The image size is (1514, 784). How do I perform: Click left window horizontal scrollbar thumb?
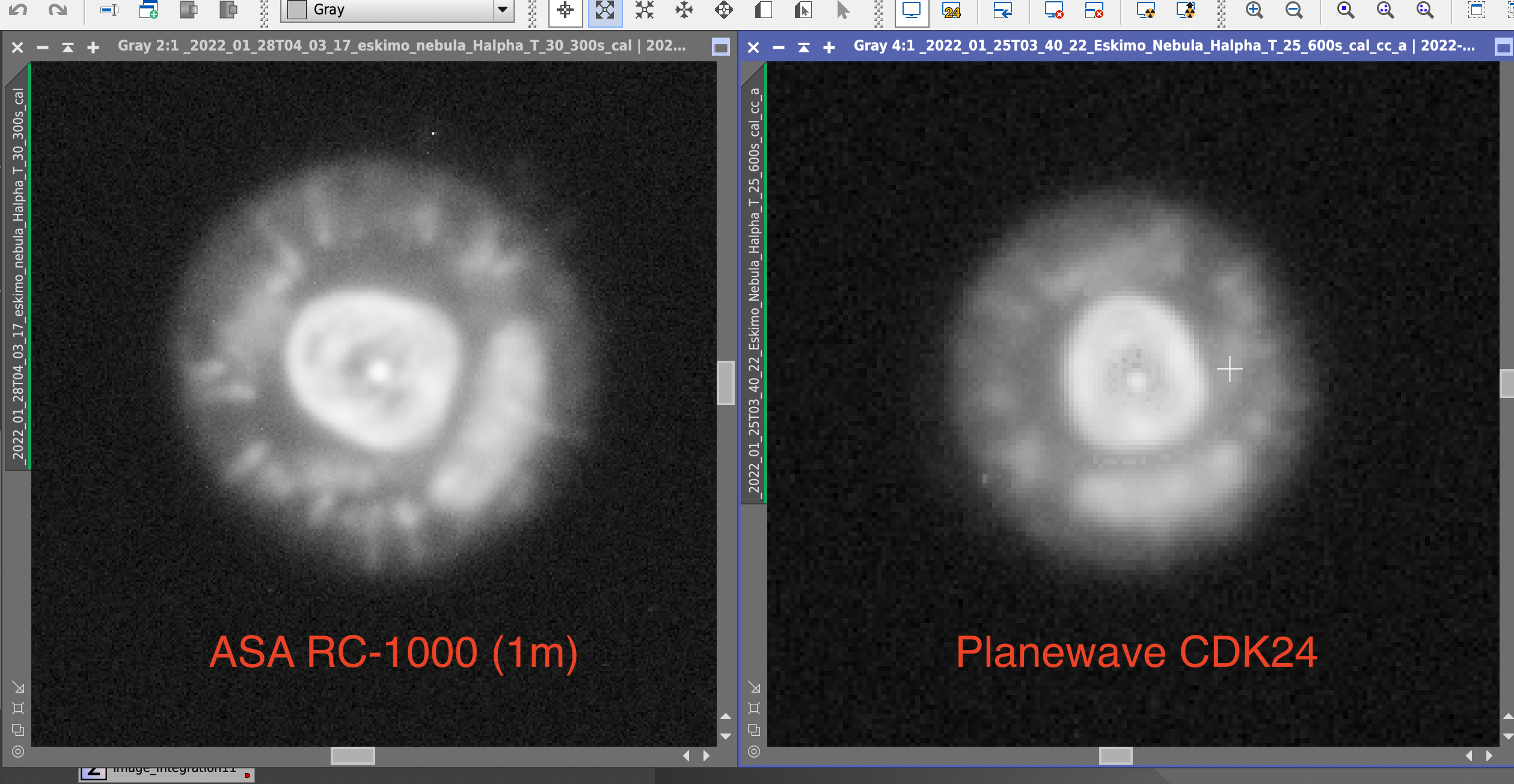click(x=353, y=755)
